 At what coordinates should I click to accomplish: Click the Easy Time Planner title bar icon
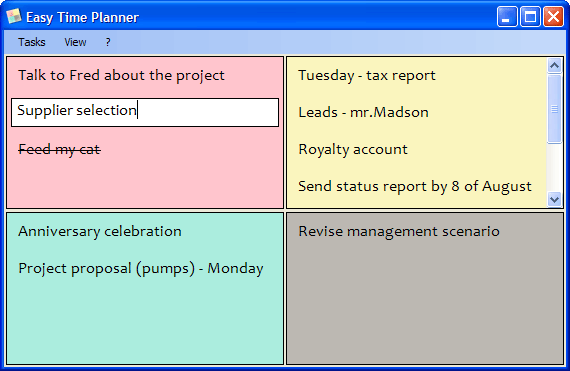tap(14, 16)
